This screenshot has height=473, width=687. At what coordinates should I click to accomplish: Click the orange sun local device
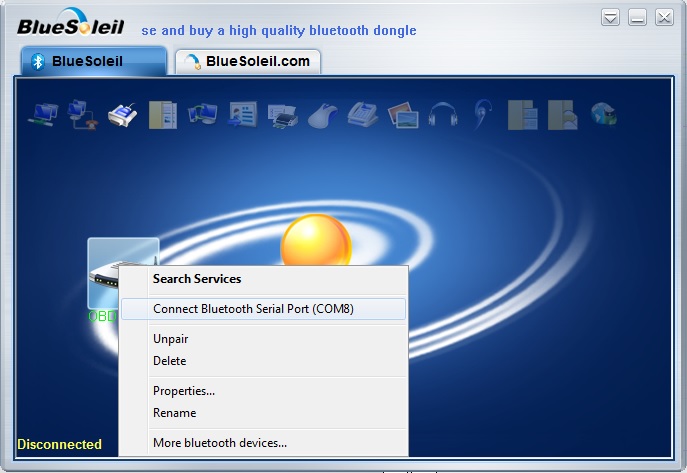[316, 240]
